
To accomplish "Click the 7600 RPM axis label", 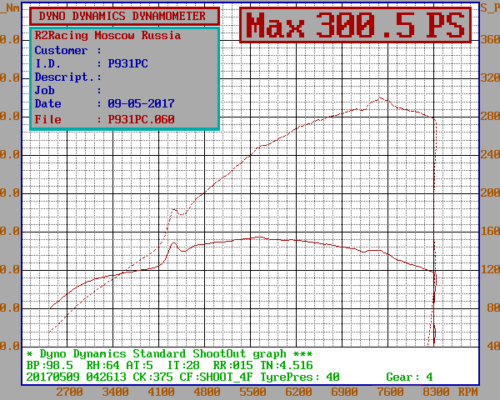I will 390,392.
